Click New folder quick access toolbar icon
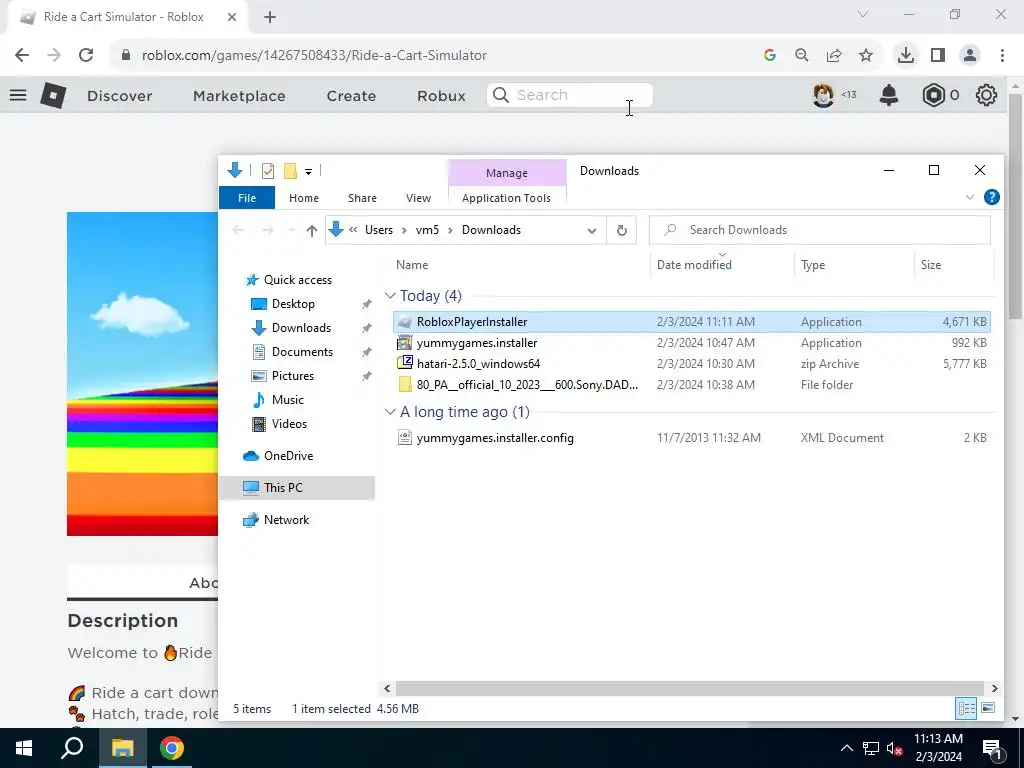The image size is (1024, 768). coord(290,171)
